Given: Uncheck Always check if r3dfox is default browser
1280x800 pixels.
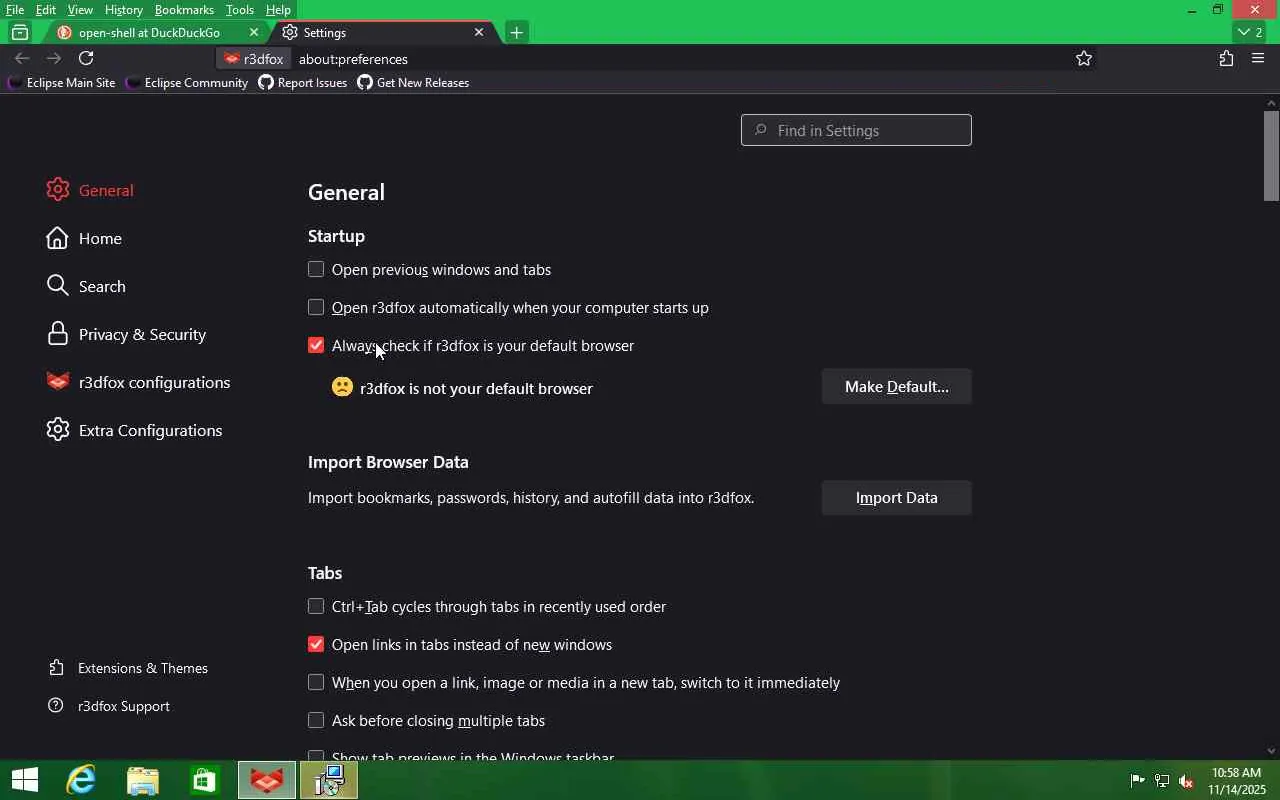Looking at the screenshot, I should pyautogui.click(x=316, y=345).
